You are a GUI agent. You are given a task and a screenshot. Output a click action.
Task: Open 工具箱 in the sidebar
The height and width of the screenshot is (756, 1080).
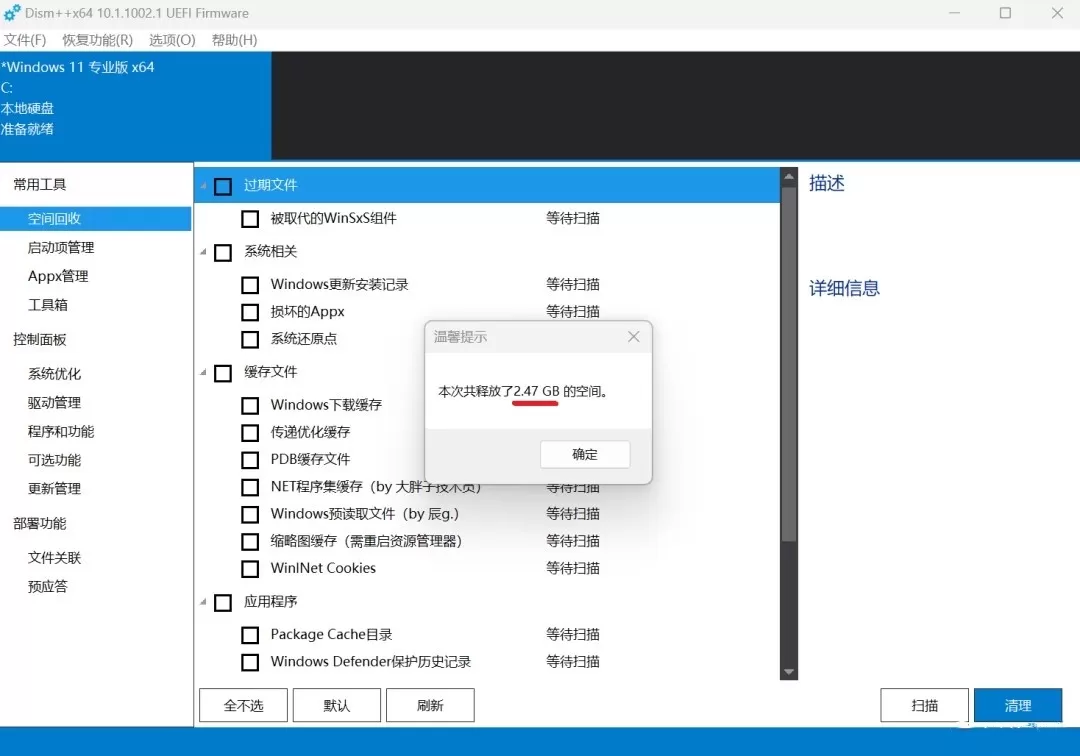tap(48, 305)
